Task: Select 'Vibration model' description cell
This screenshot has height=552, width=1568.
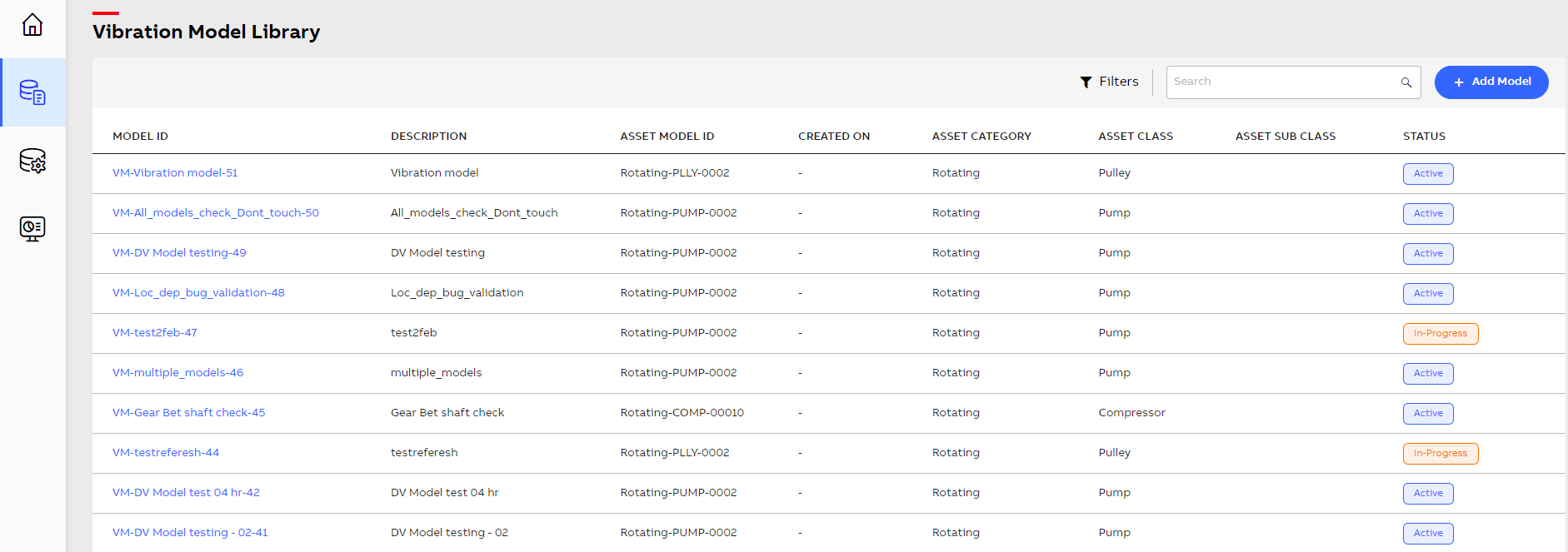Action: 435,173
